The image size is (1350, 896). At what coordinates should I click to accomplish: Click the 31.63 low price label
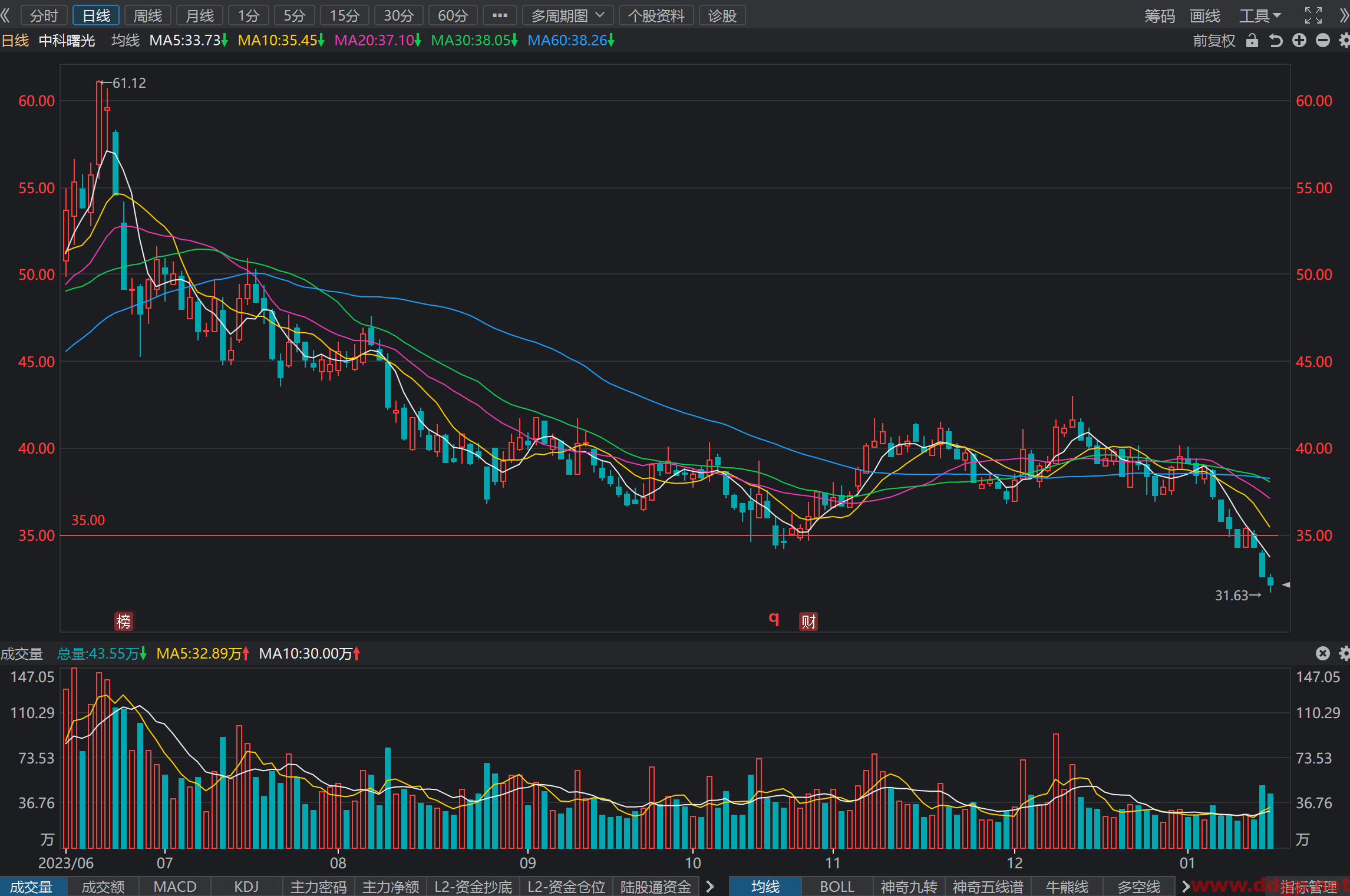pos(1232,596)
